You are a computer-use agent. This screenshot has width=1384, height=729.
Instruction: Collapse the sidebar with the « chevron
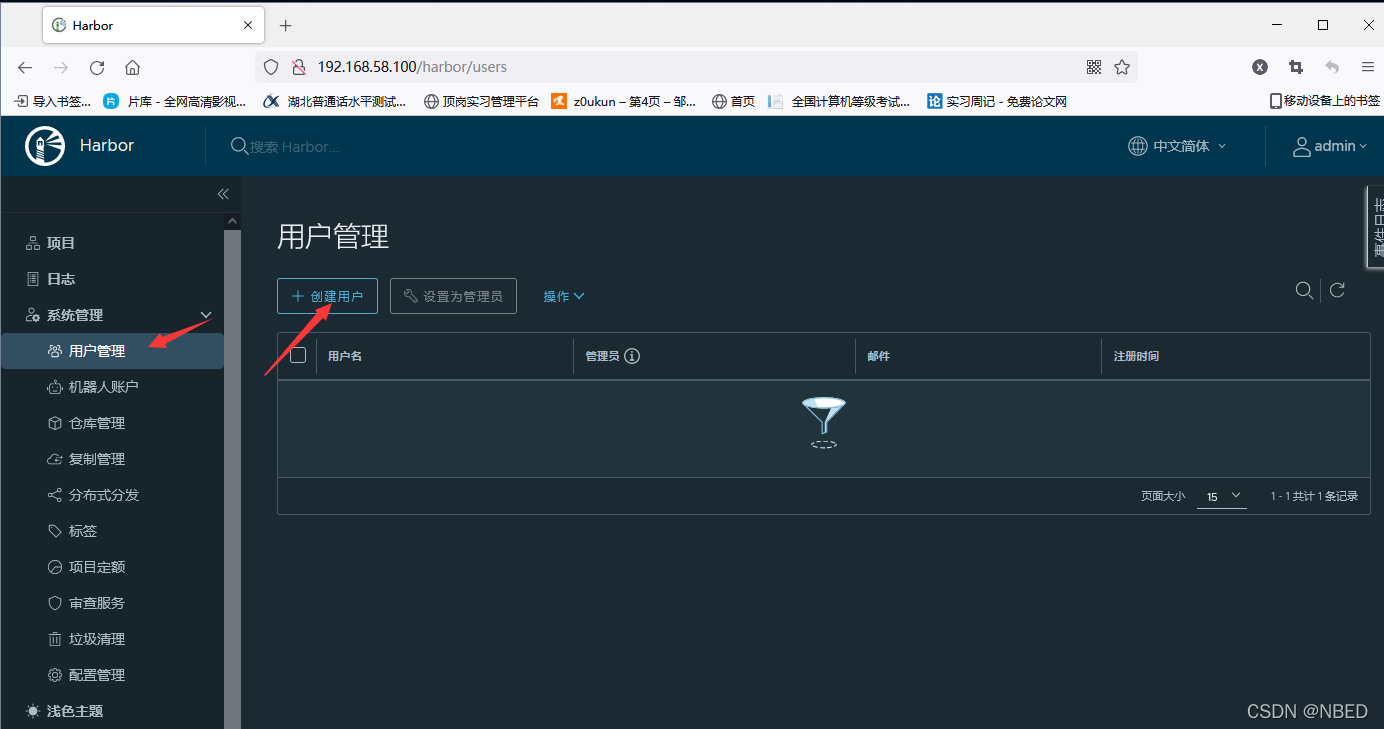pyautogui.click(x=223, y=194)
